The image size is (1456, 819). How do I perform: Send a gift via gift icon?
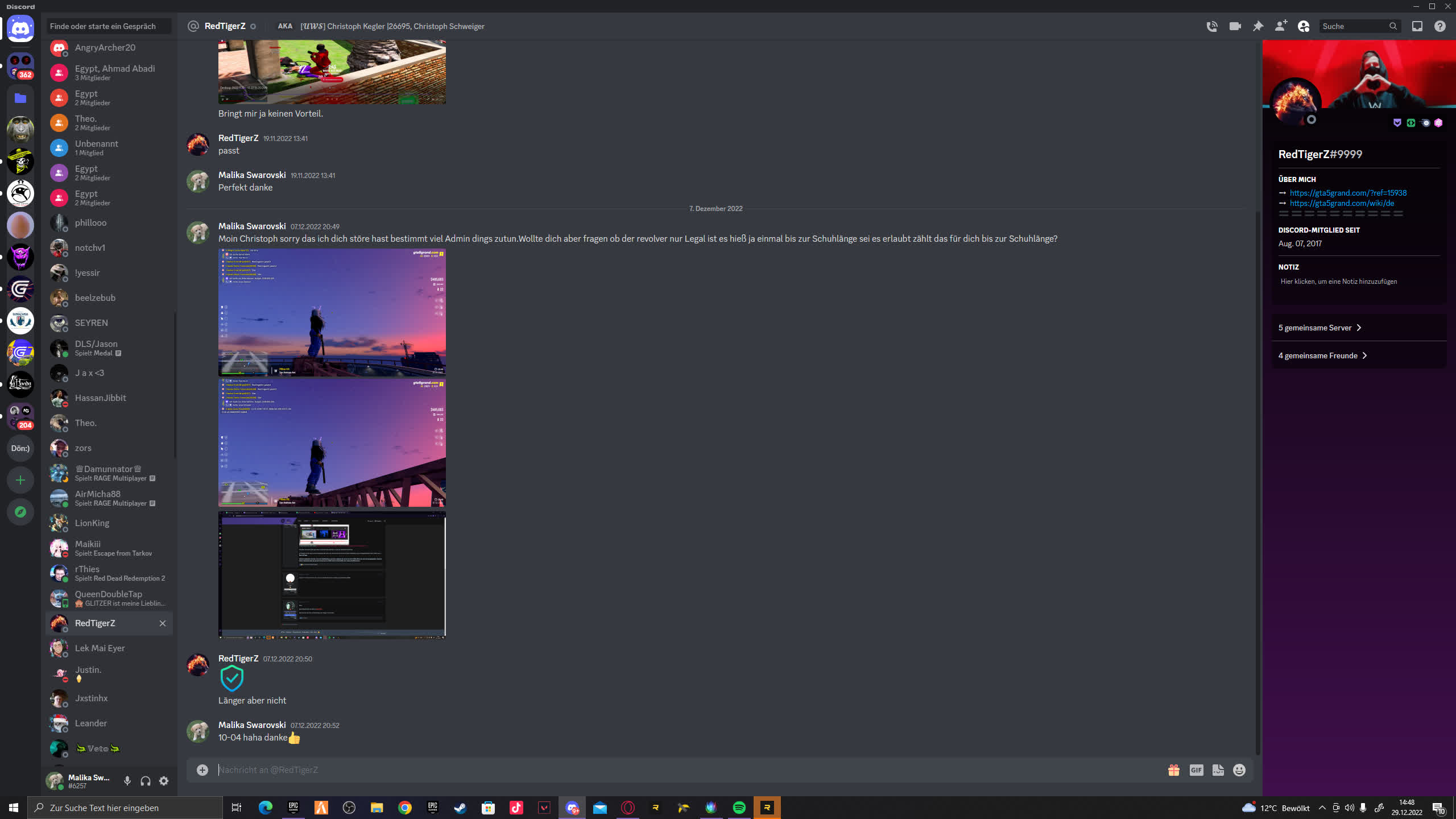[1174, 770]
